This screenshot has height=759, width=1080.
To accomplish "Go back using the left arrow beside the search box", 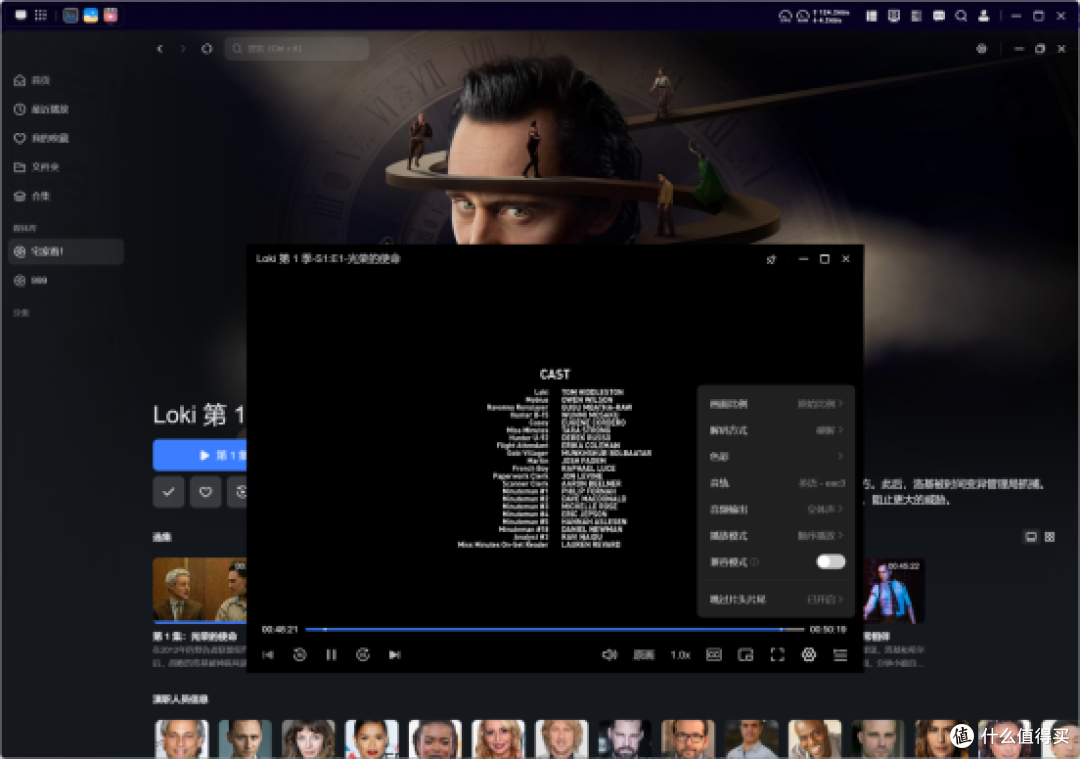I will pos(160,49).
